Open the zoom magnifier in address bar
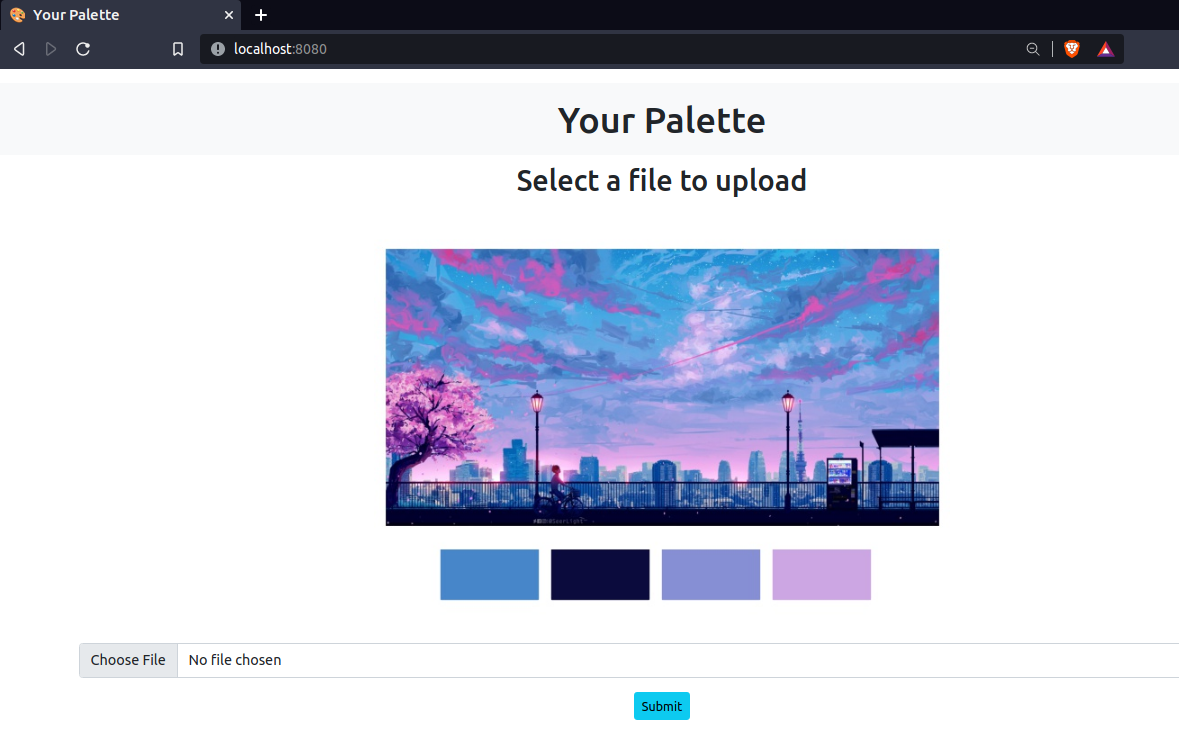The width and height of the screenshot is (1179, 730). click(x=1033, y=49)
